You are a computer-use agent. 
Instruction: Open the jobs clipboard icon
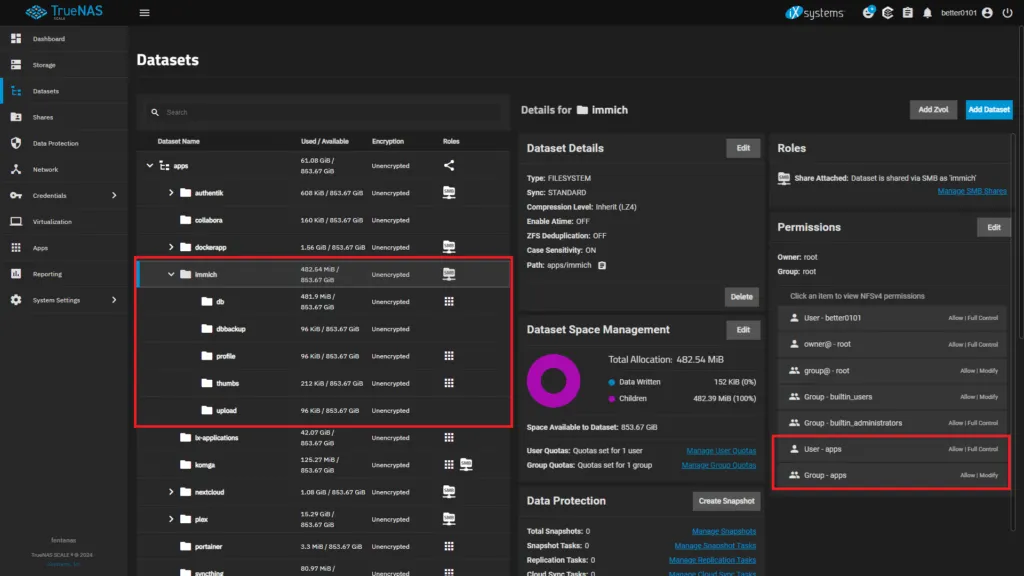907,13
